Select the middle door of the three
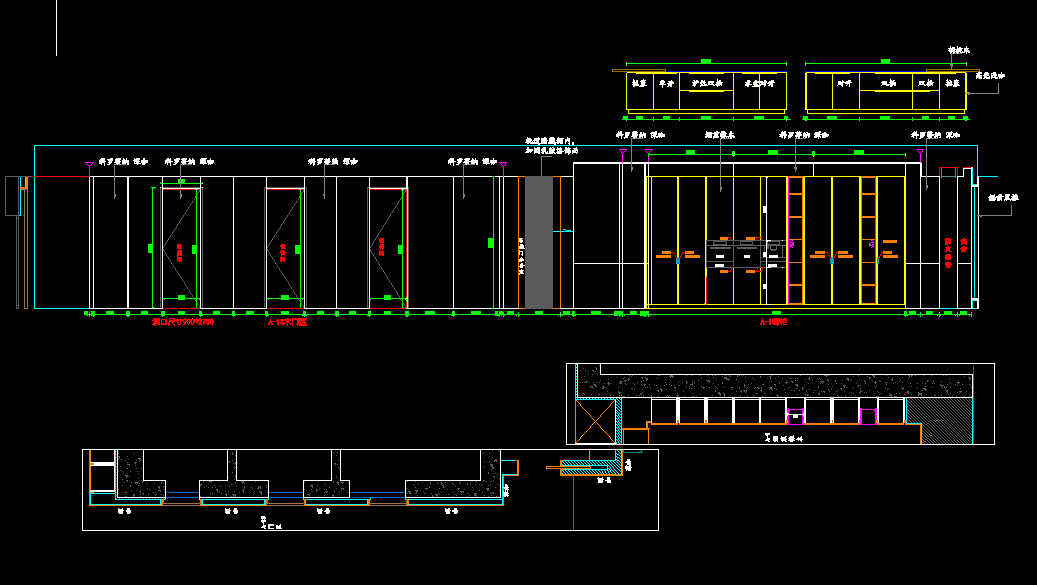 pos(284,243)
